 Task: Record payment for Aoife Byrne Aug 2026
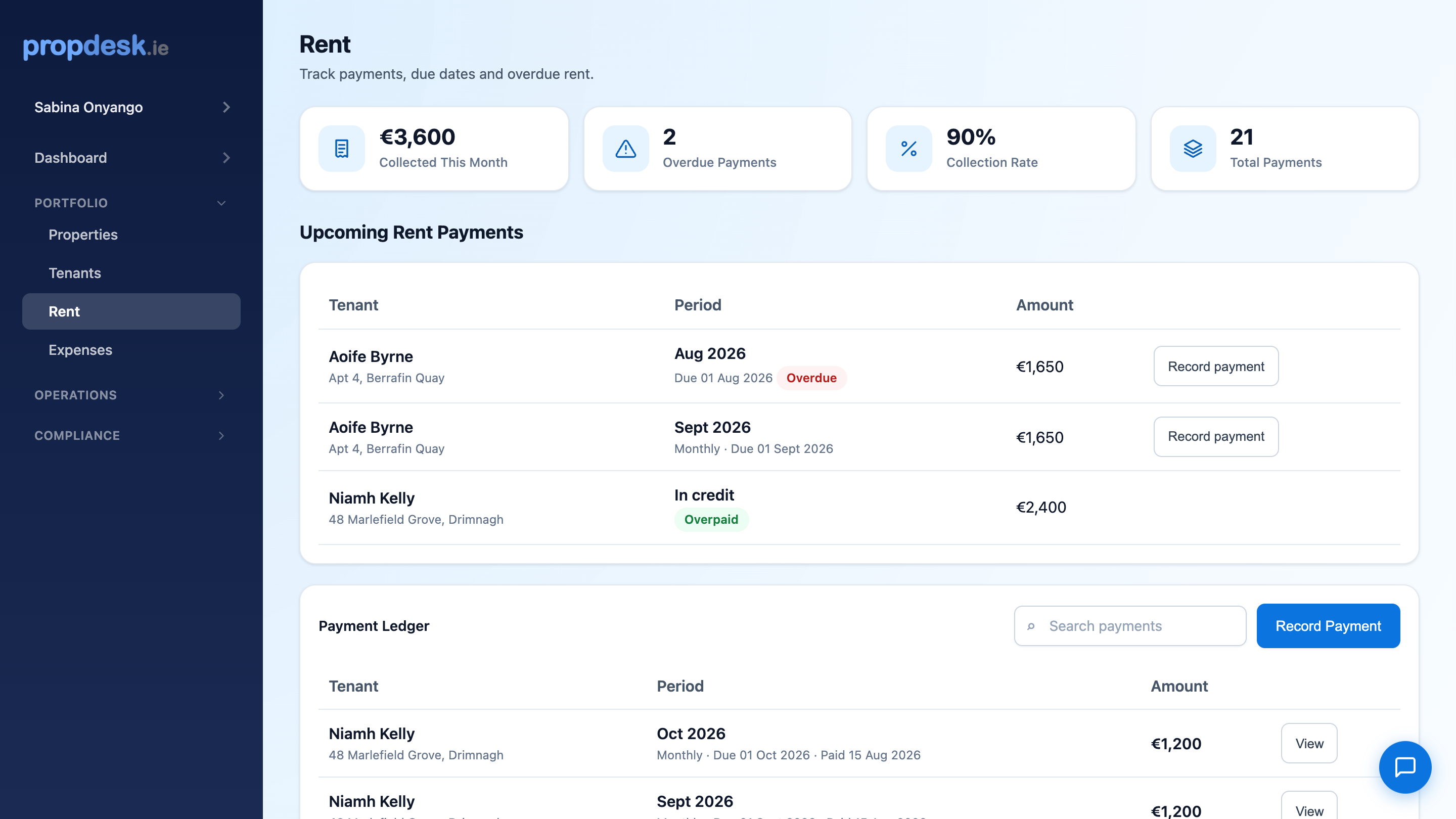coord(1216,366)
